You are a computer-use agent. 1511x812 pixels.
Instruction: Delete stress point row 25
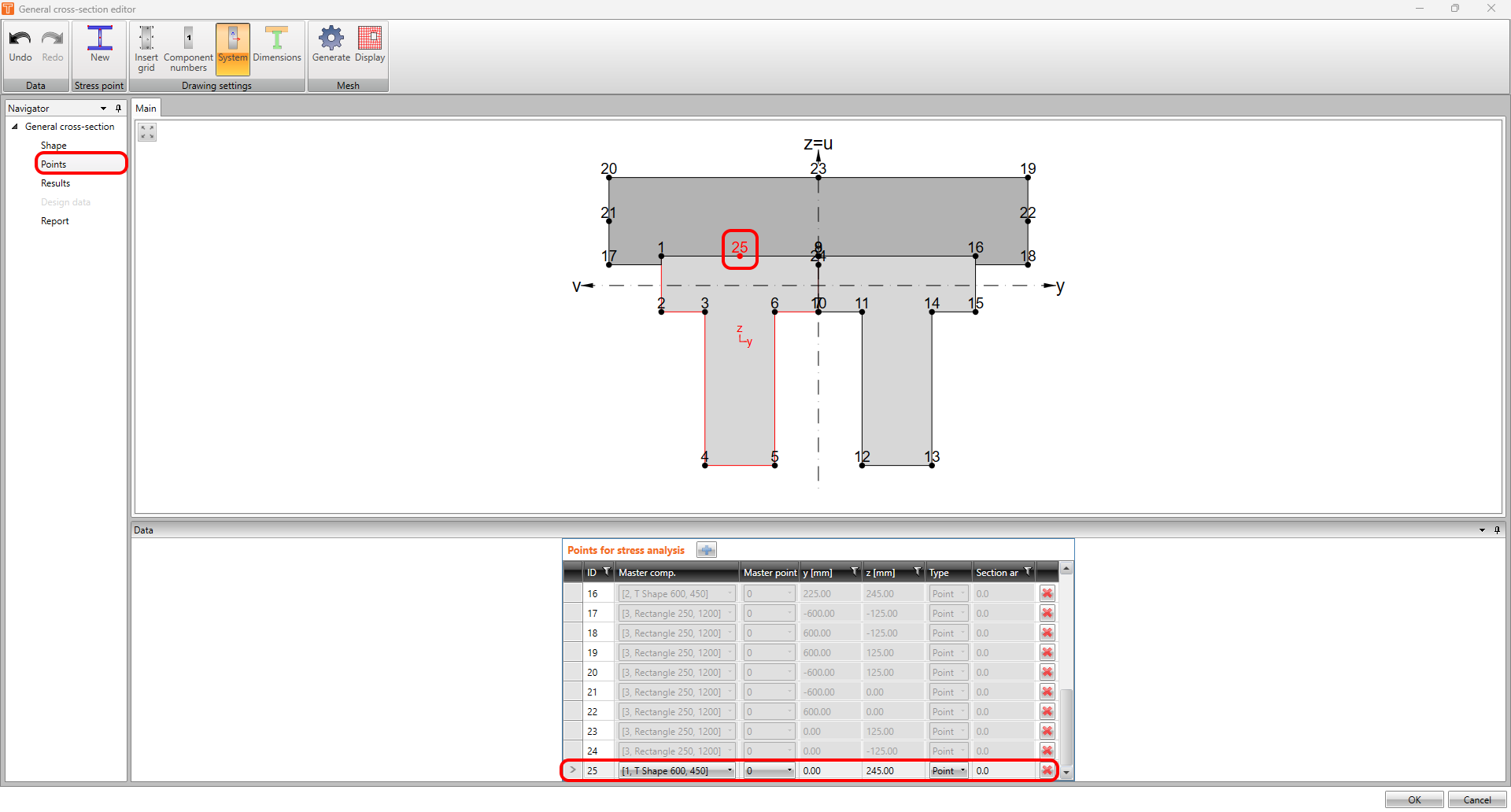tap(1047, 770)
